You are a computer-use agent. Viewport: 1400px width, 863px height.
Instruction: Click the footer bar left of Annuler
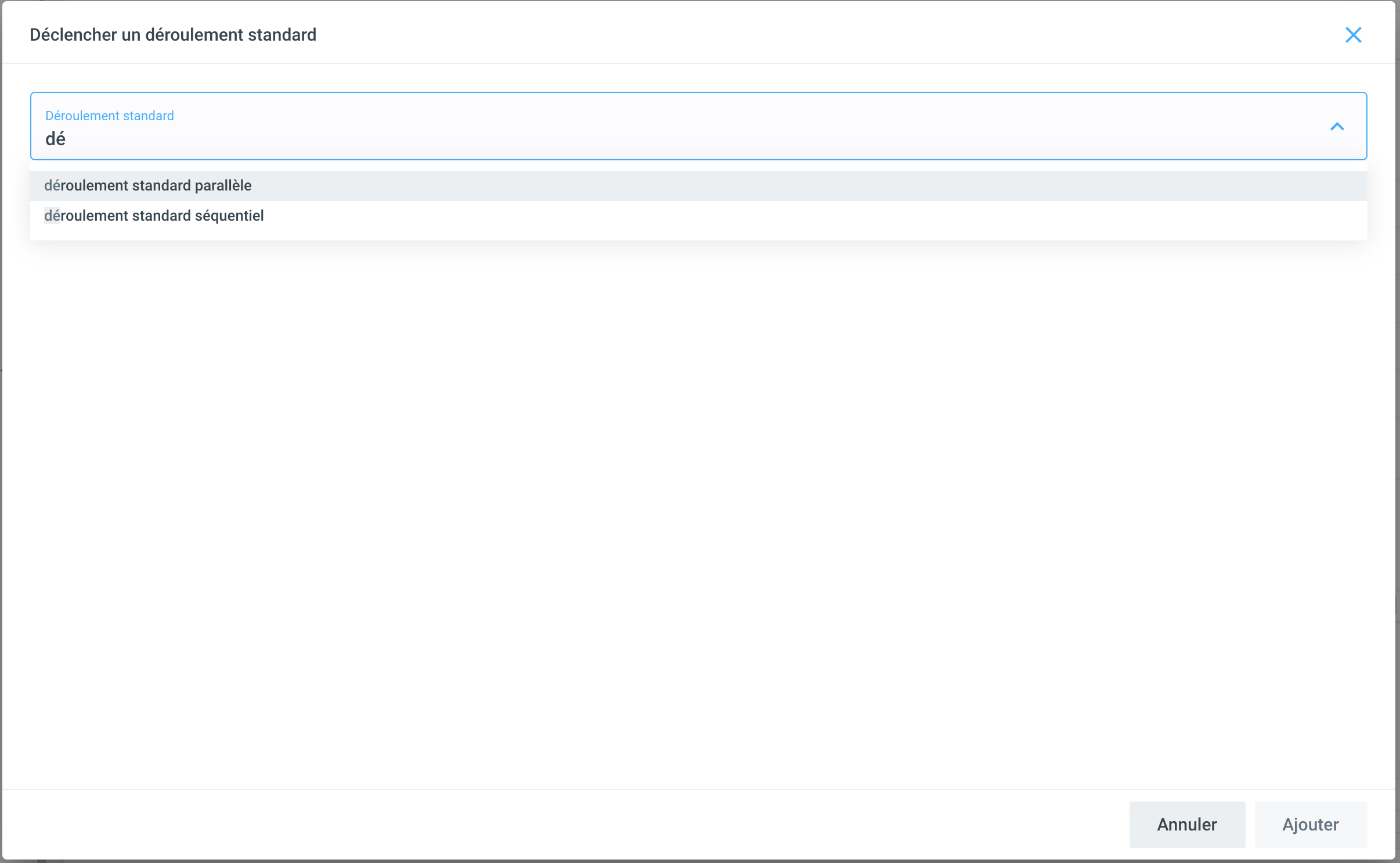click(580, 824)
